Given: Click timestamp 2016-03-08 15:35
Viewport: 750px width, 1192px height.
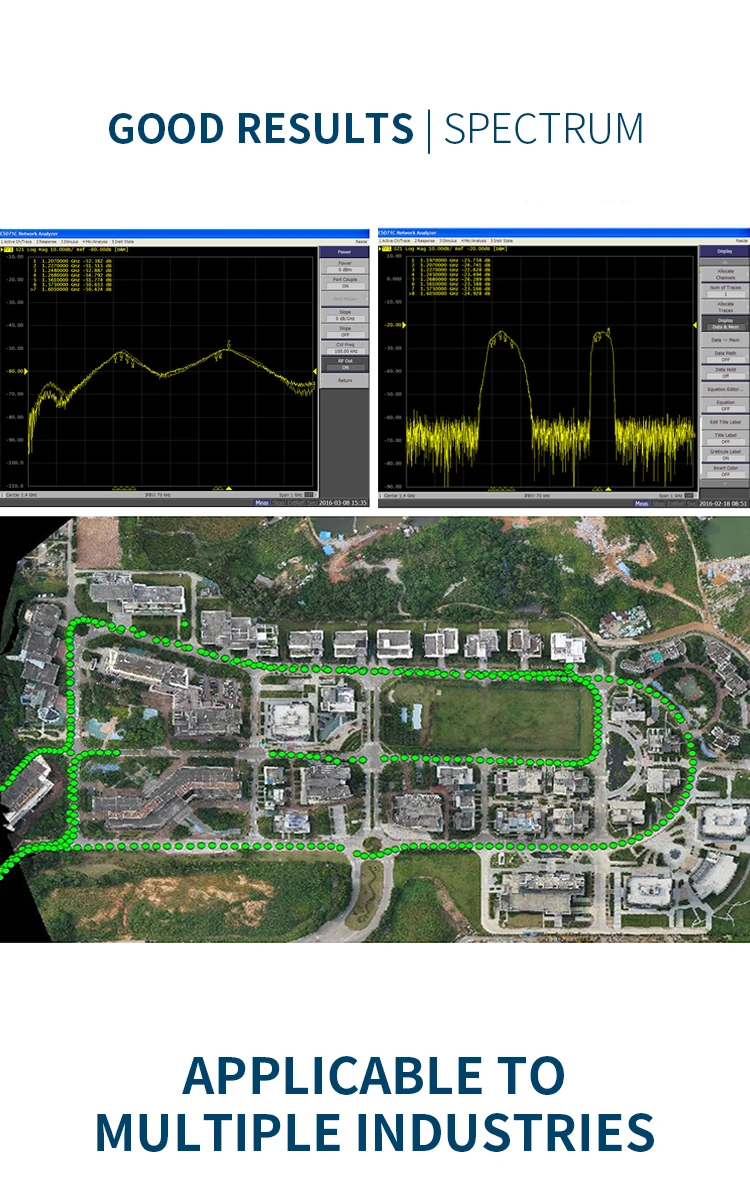Looking at the screenshot, I should [x=343, y=502].
